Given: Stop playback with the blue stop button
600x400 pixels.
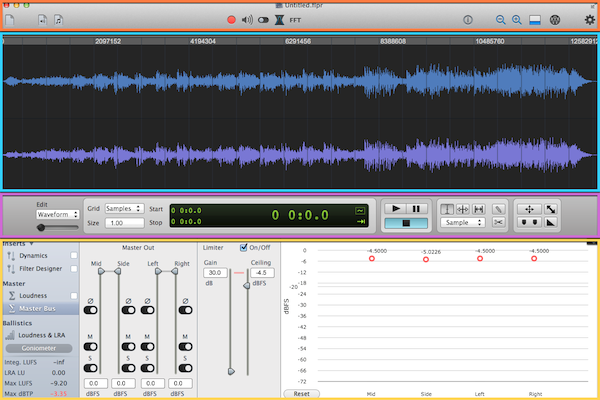Looking at the screenshot, I should [406, 223].
